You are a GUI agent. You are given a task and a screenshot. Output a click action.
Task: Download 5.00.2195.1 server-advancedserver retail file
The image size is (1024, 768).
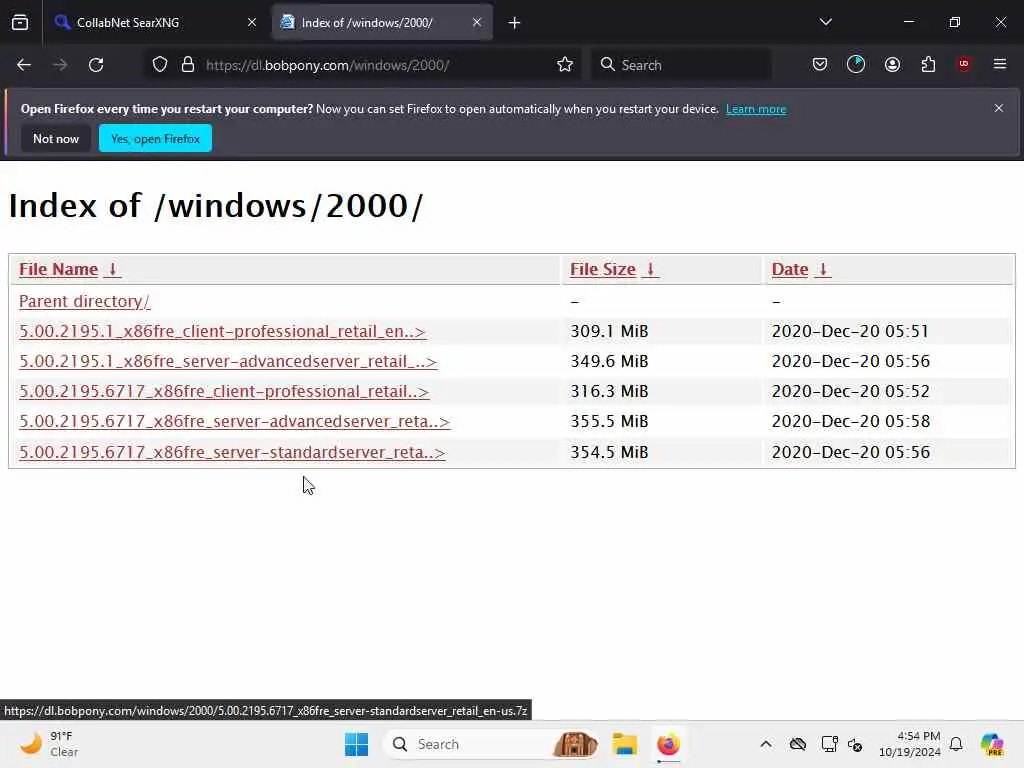(228, 361)
